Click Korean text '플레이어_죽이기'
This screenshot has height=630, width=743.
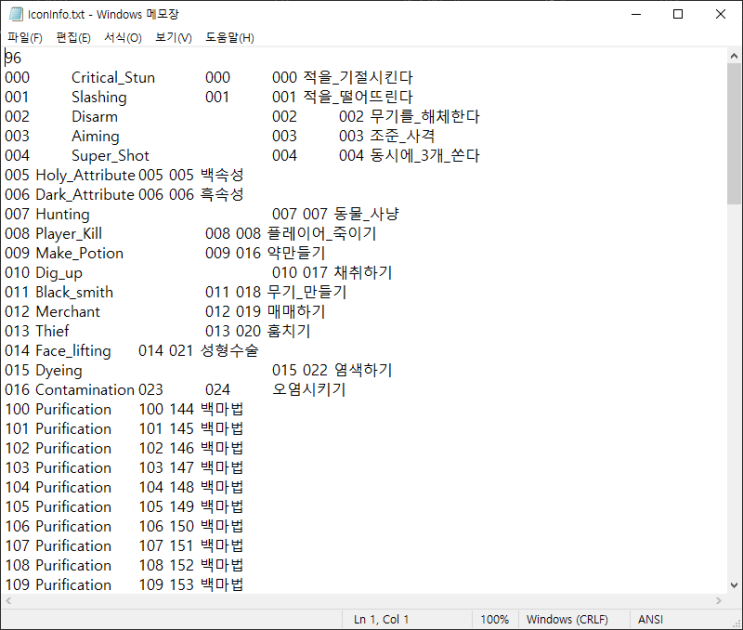point(322,234)
